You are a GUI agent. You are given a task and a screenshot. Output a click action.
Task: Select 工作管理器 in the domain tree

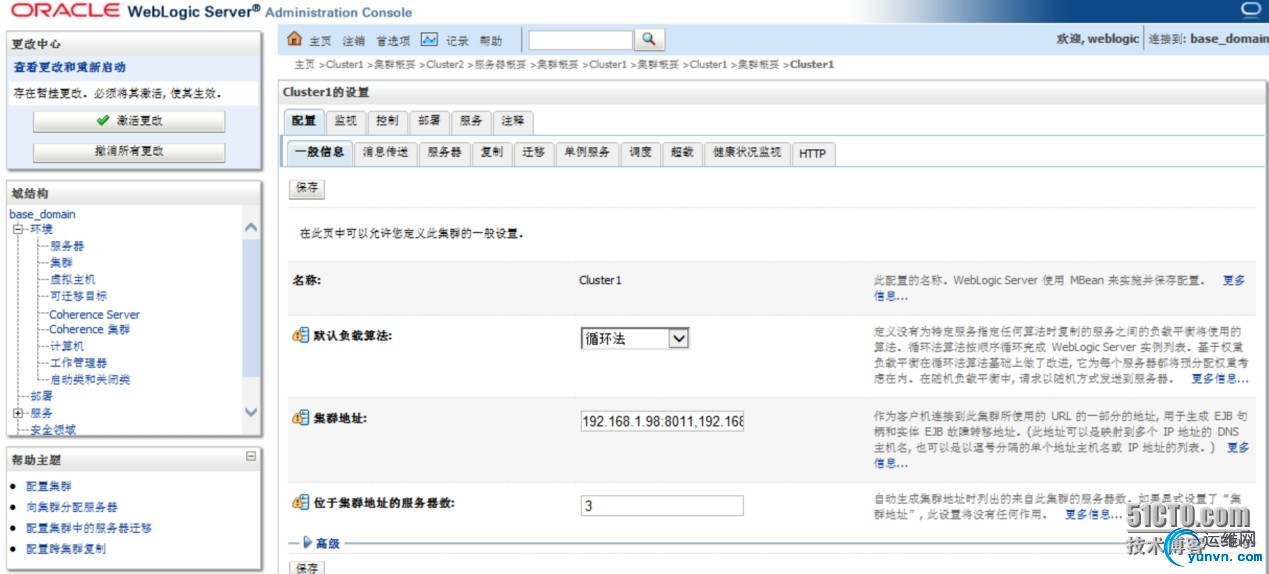tap(79, 363)
